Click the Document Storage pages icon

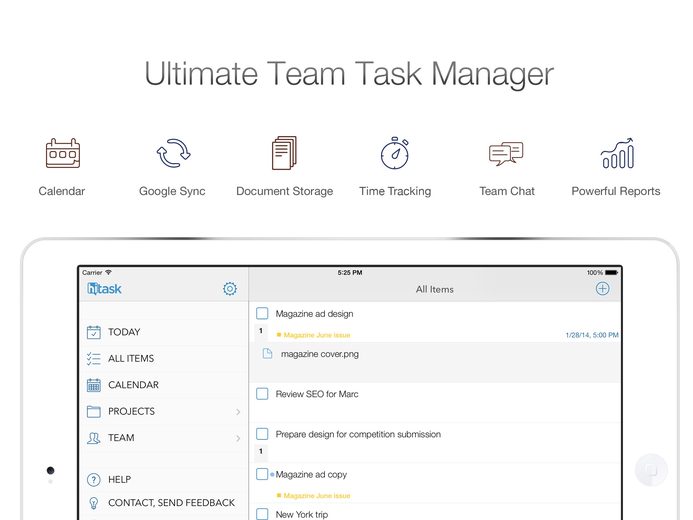click(284, 153)
